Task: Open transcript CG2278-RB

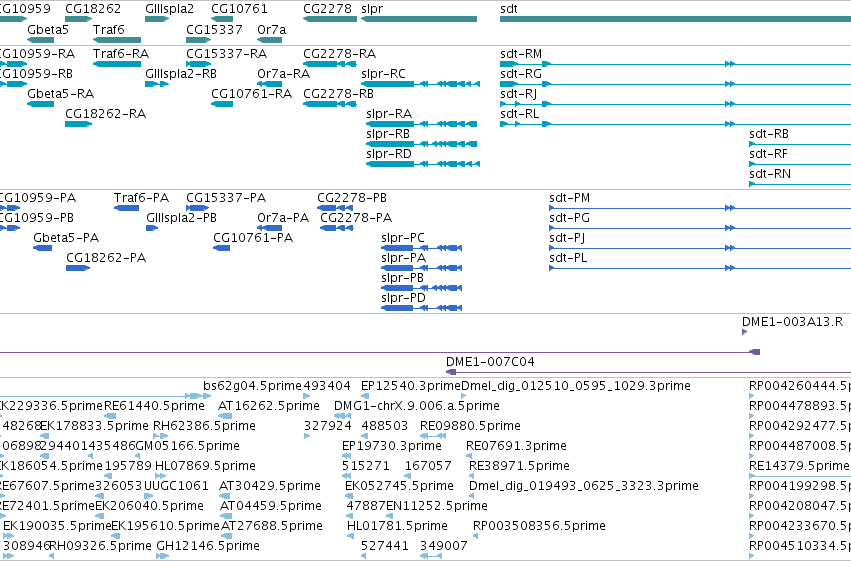Action: [x=339, y=94]
